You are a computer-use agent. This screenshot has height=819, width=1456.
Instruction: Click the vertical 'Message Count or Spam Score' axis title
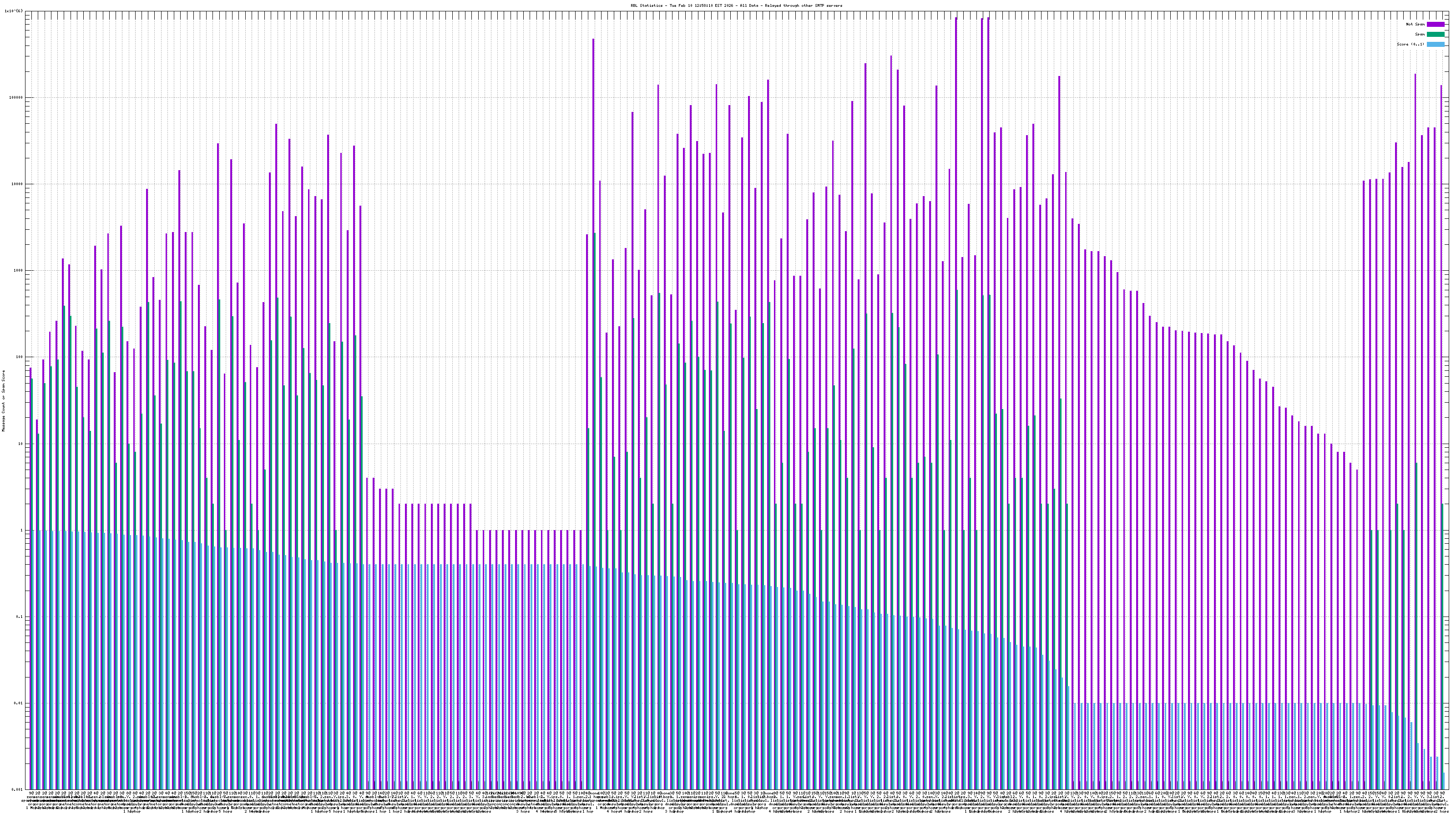(3, 401)
